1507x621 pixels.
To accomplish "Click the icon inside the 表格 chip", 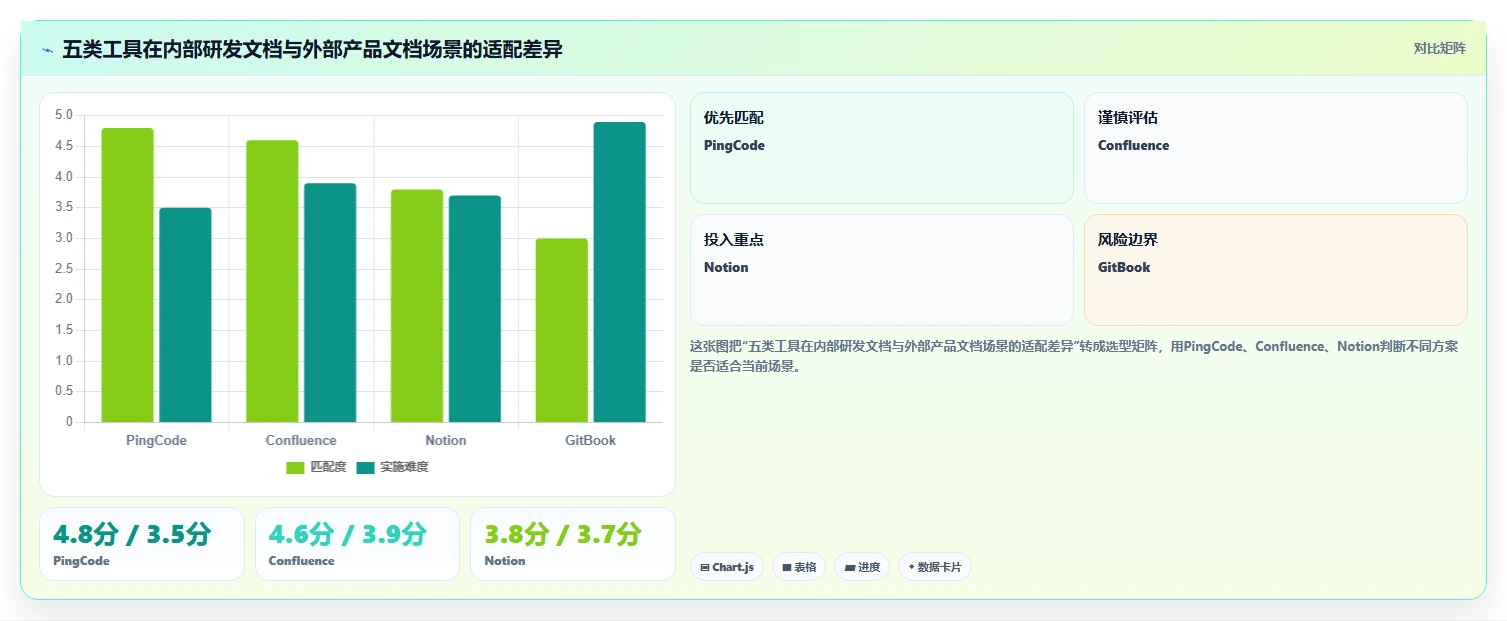I will (x=787, y=567).
